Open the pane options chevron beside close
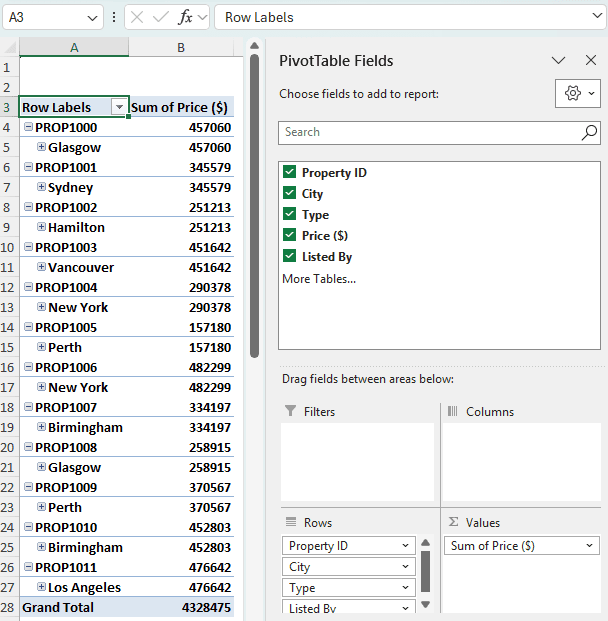 click(x=559, y=61)
